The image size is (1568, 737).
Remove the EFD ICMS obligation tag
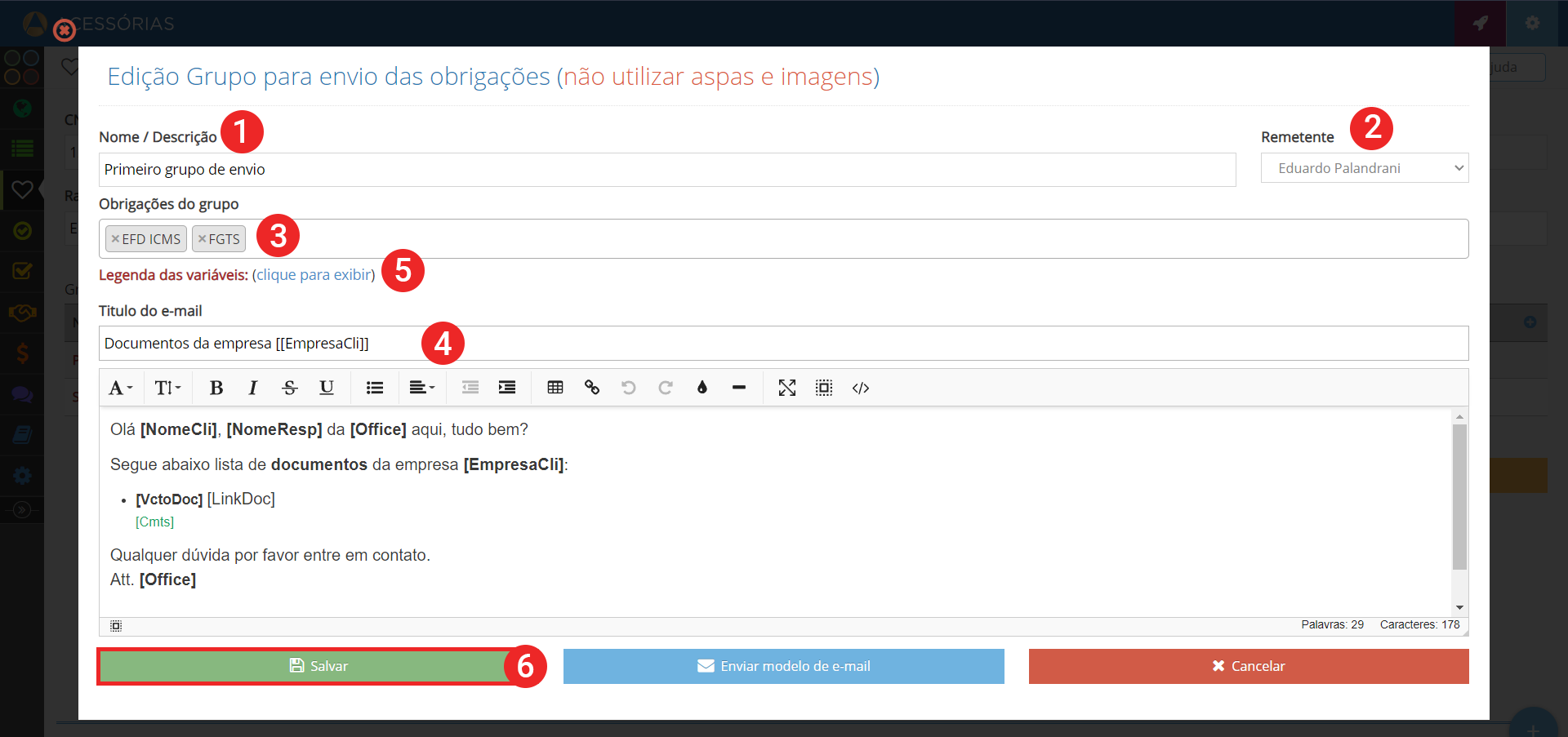(115, 239)
